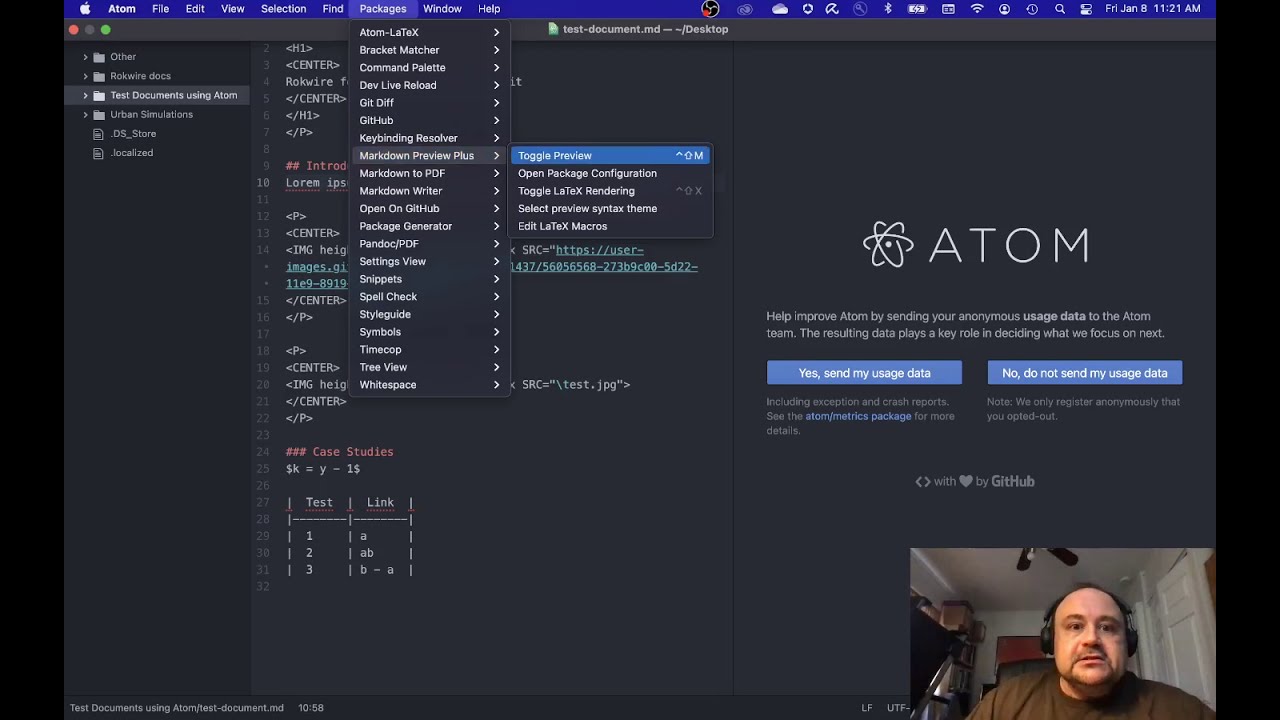The width and height of the screenshot is (1280, 720).
Task: Click the user account menu bar icon
Action: click(1005, 9)
